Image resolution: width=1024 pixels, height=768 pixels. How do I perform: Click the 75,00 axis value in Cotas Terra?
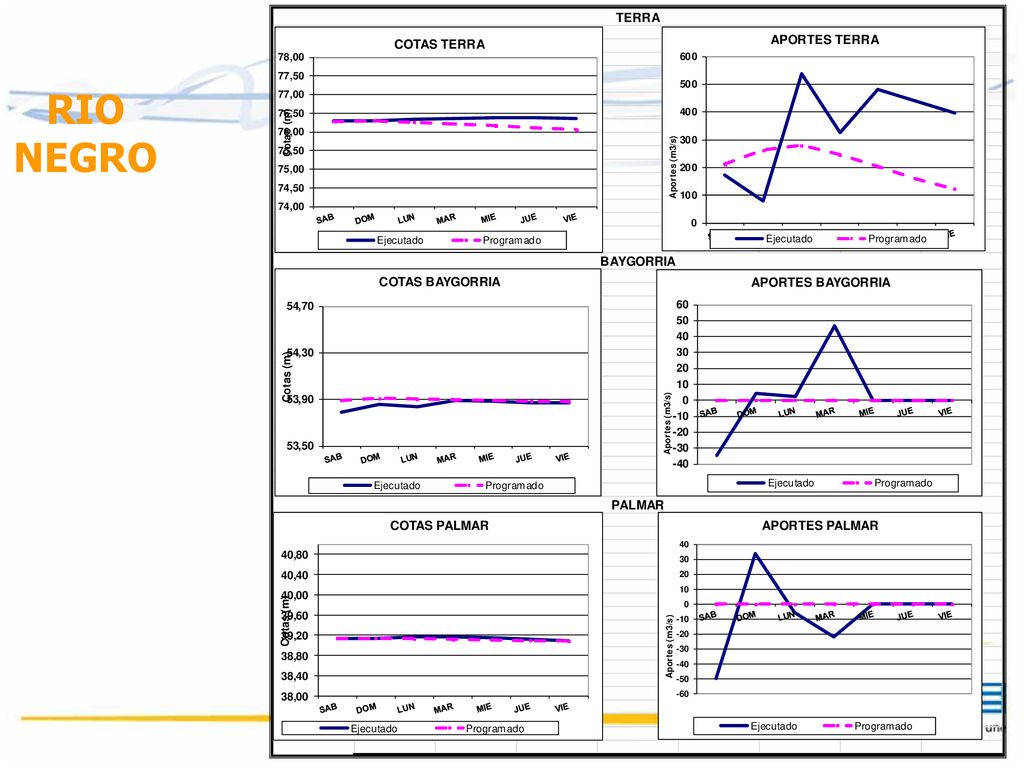click(x=291, y=169)
